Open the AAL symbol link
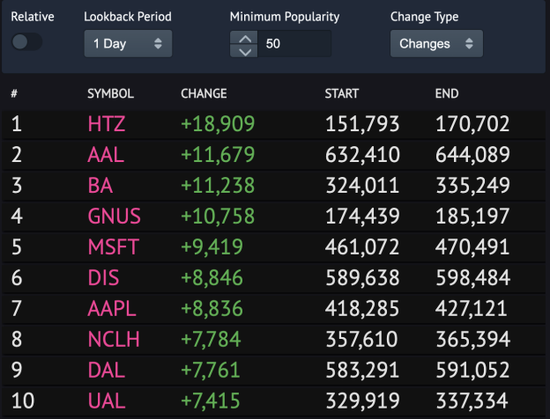The height and width of the screenshot is (419, 550). [106, 155]
